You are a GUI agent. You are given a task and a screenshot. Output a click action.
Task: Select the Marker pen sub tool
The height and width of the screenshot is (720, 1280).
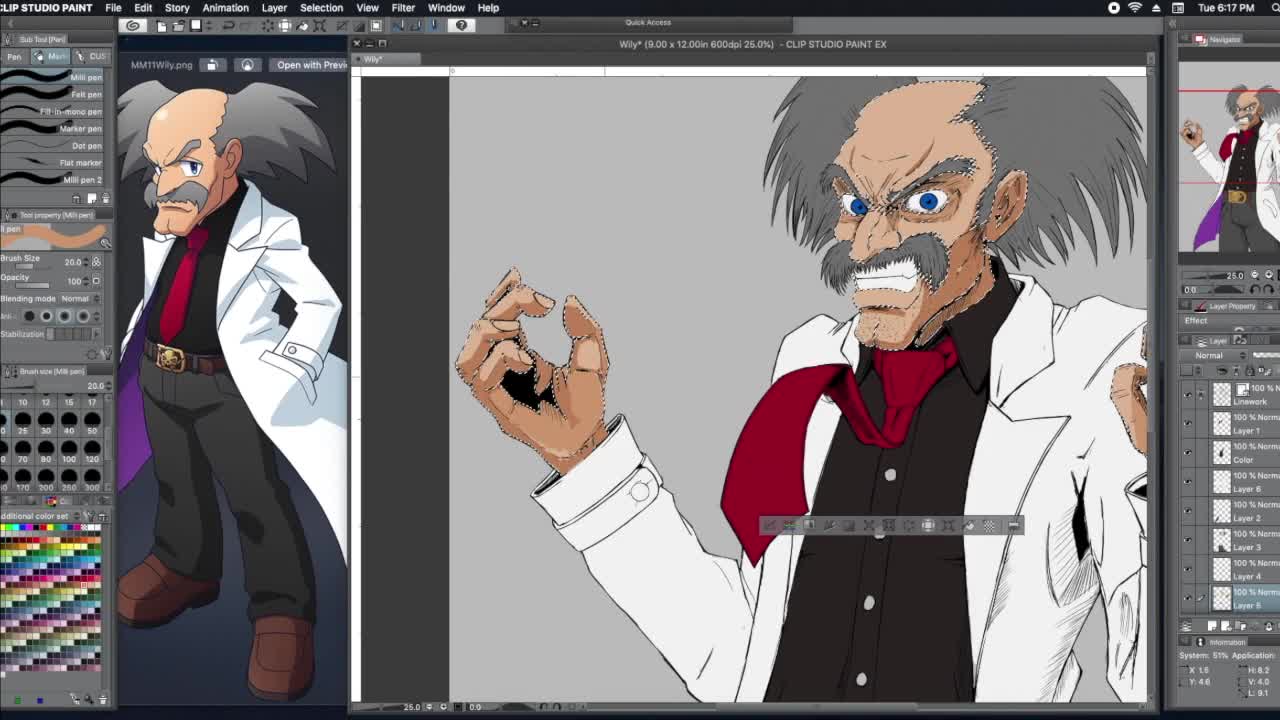coord(52,128)
